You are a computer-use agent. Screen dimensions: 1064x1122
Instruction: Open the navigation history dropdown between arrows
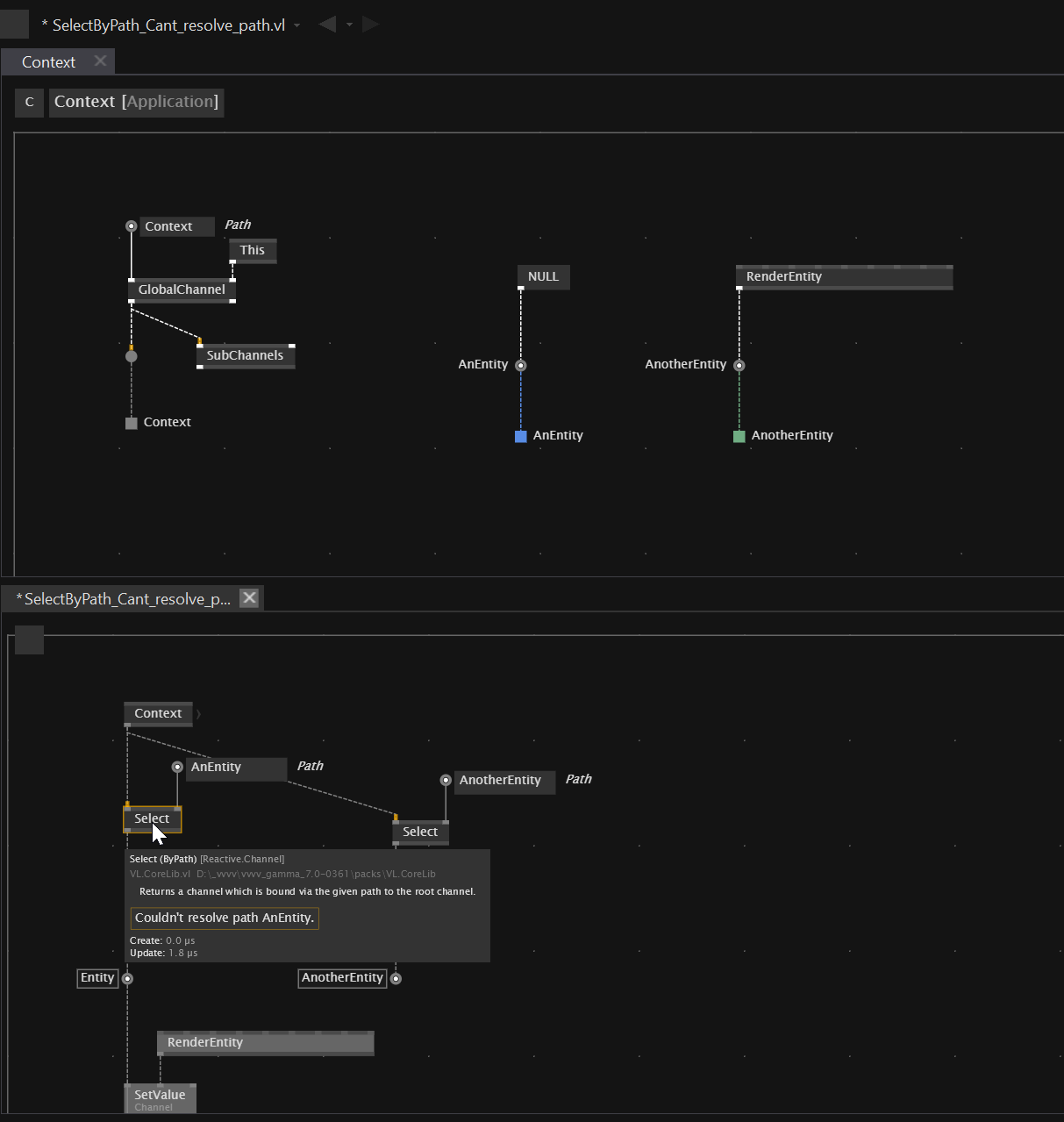click(349, 25)
